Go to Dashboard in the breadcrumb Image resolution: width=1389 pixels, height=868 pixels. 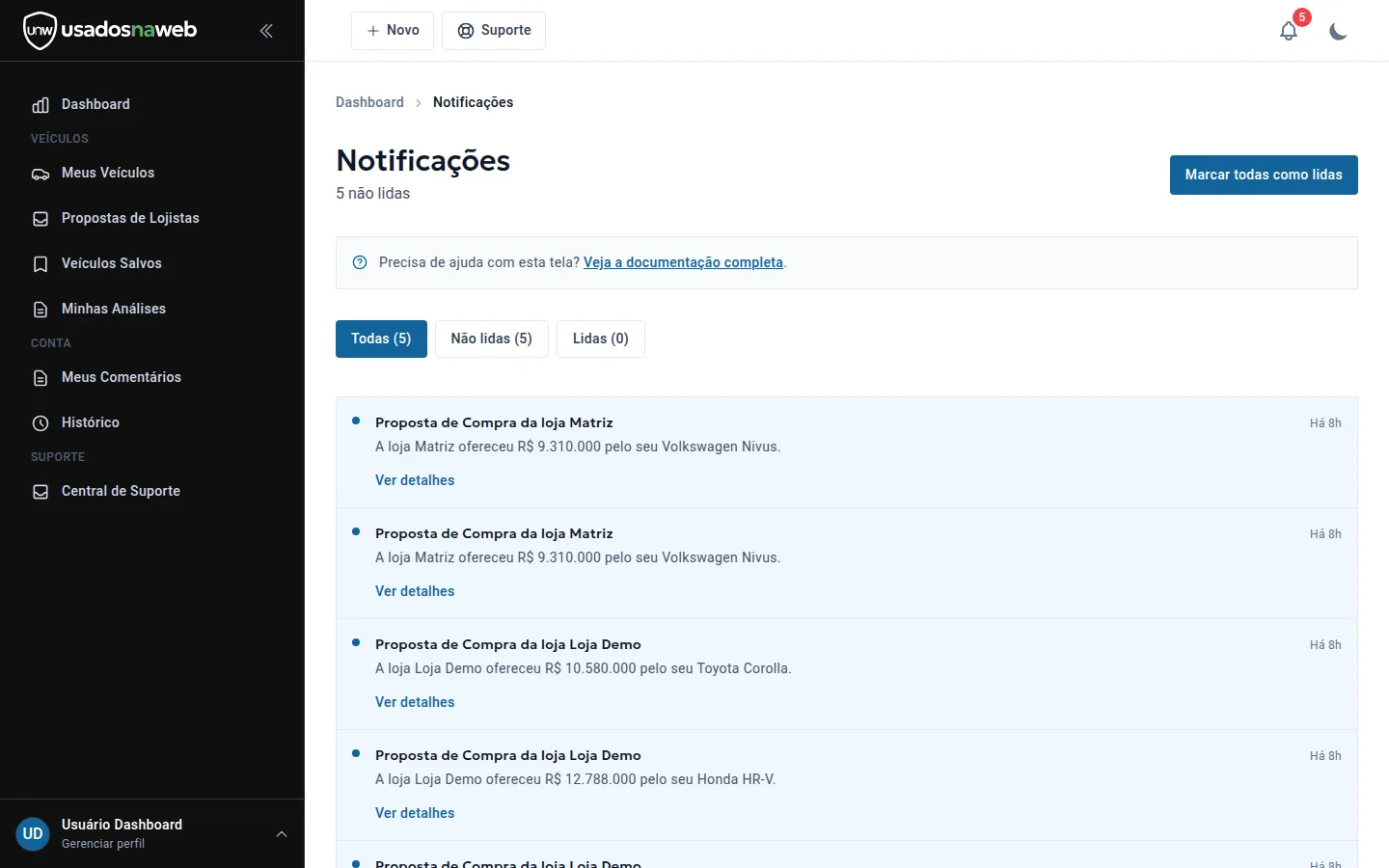pyautogui.click(x=369, y=102)
